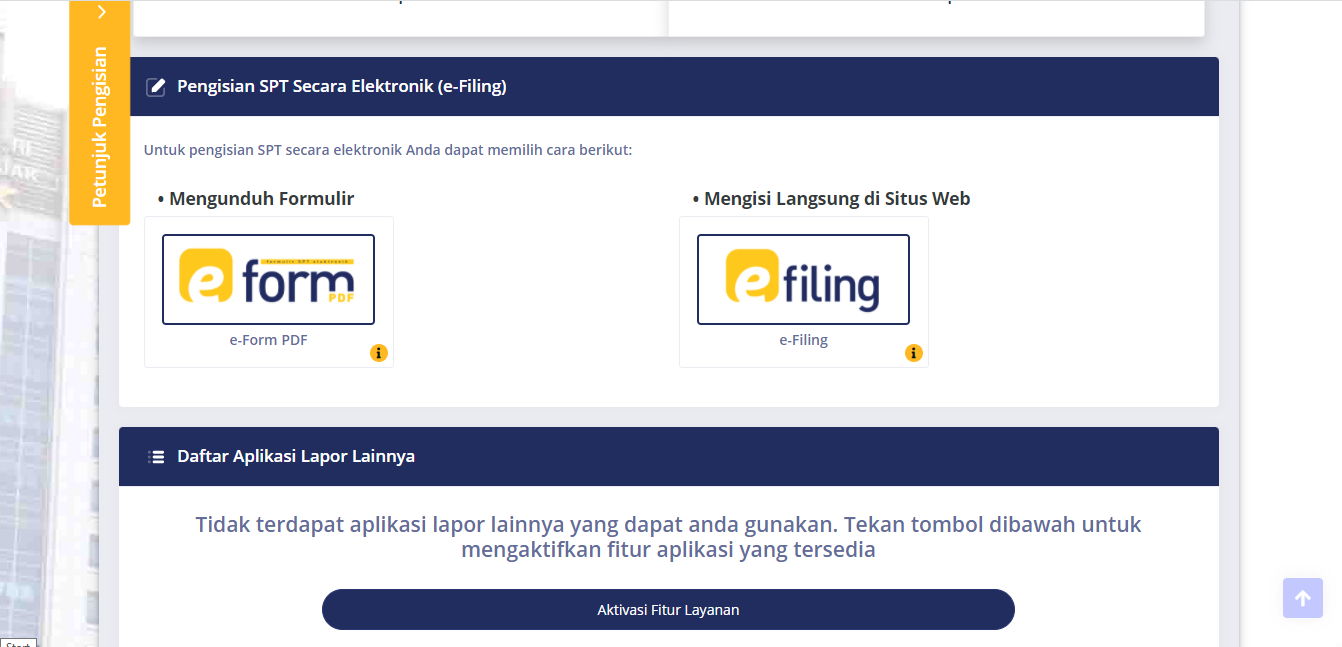Click the e-Form PDF text label
The width and height of the screenshot is (1342, 647).
[x=268, y=340]
